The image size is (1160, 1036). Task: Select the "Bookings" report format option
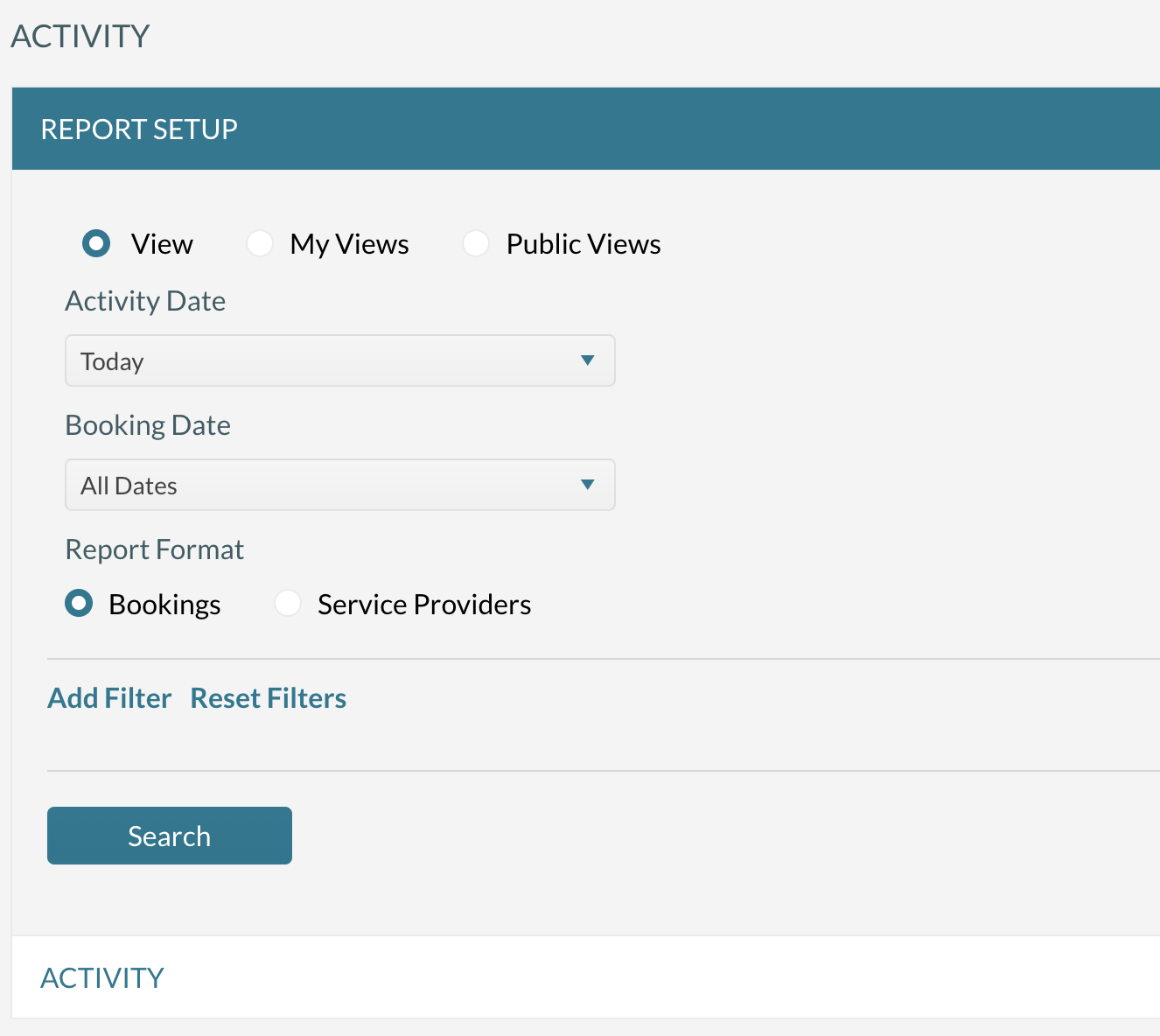point(79,603)
